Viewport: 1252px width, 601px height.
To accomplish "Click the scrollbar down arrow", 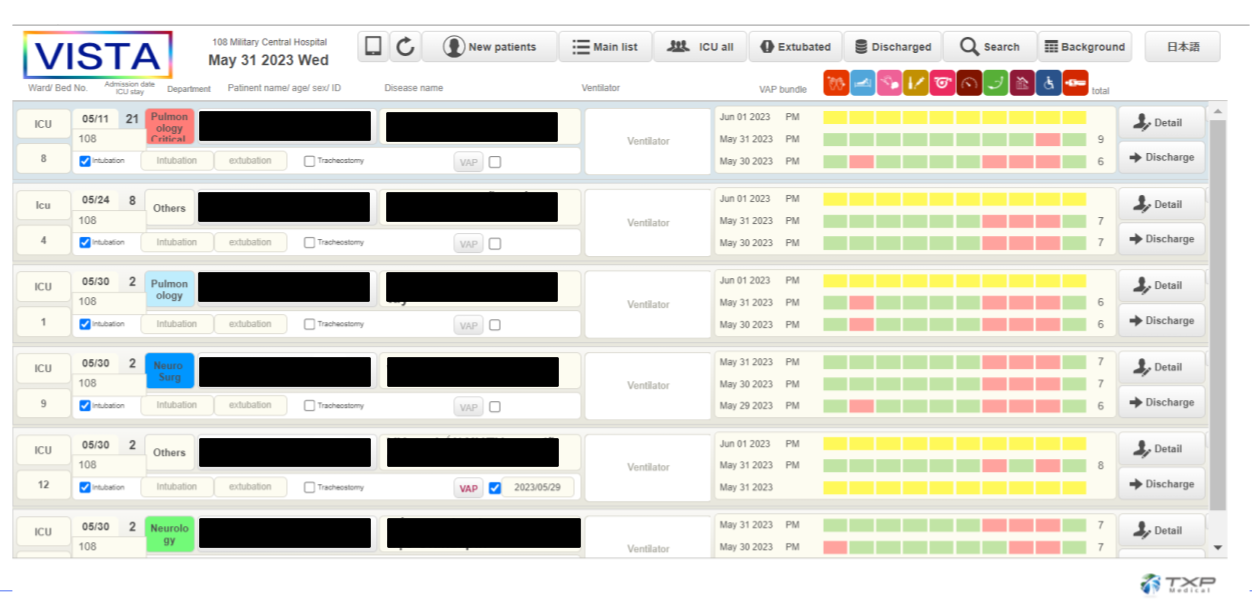I will pos(1217,548).
